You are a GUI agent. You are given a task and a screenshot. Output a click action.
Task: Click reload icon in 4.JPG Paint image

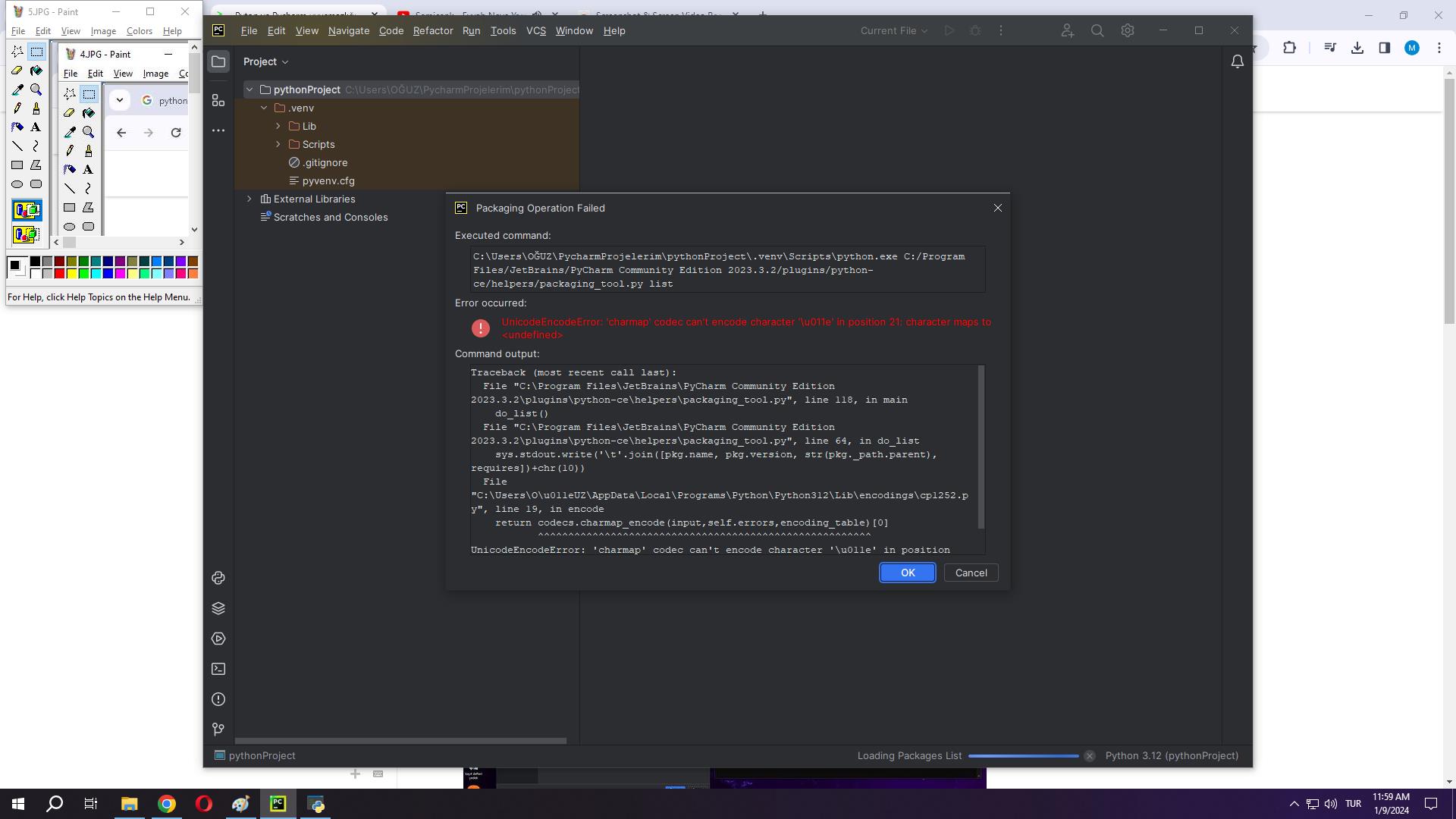click(176, 133)
